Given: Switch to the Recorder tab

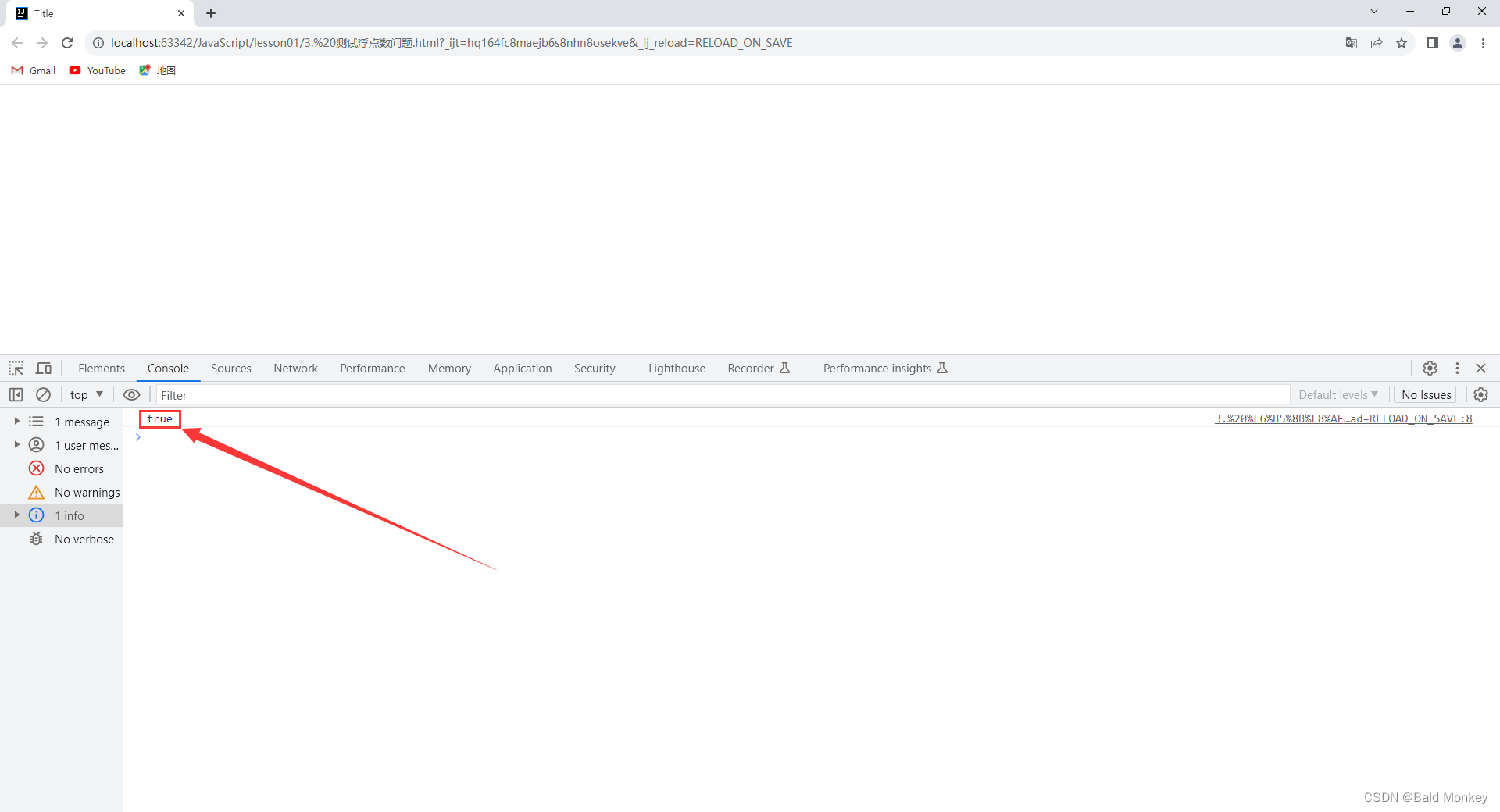Looking at the screenshot, I should (759, 369).
